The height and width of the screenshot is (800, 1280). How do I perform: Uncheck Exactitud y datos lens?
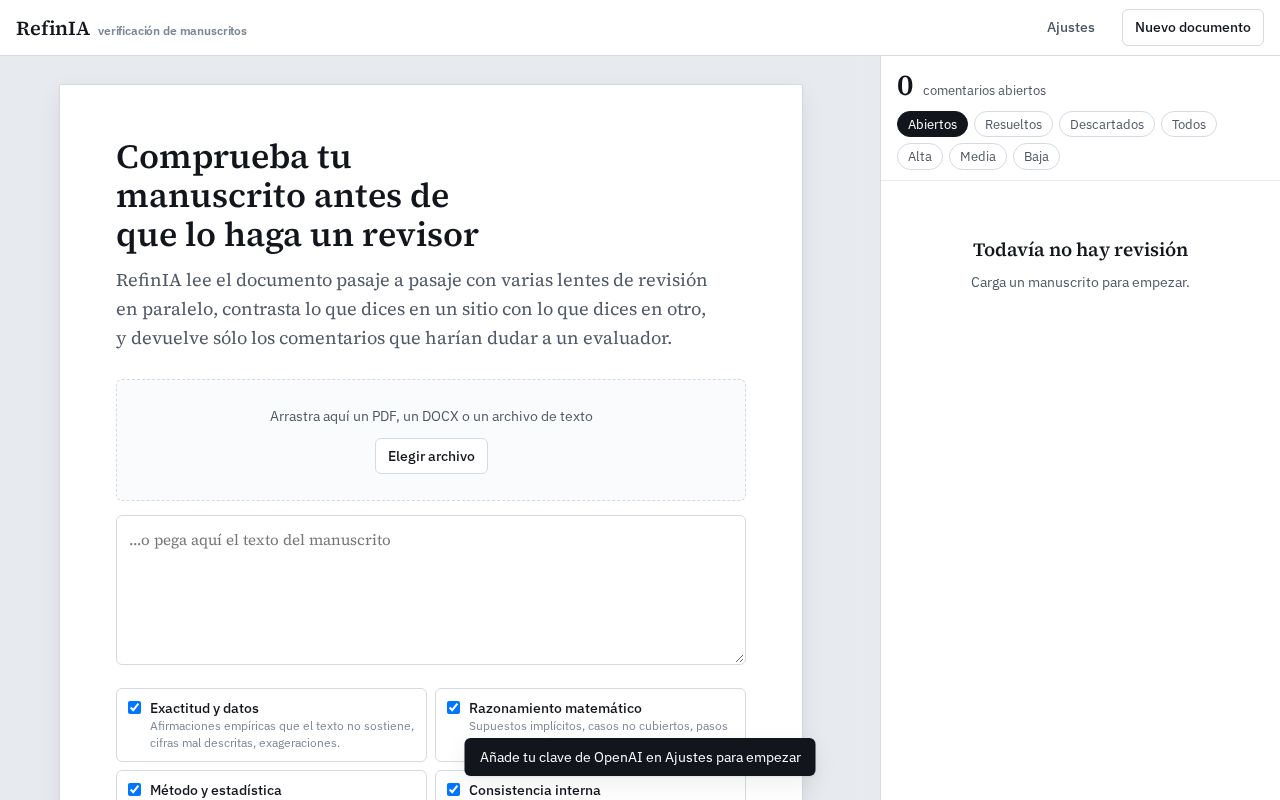pos(134,707)
